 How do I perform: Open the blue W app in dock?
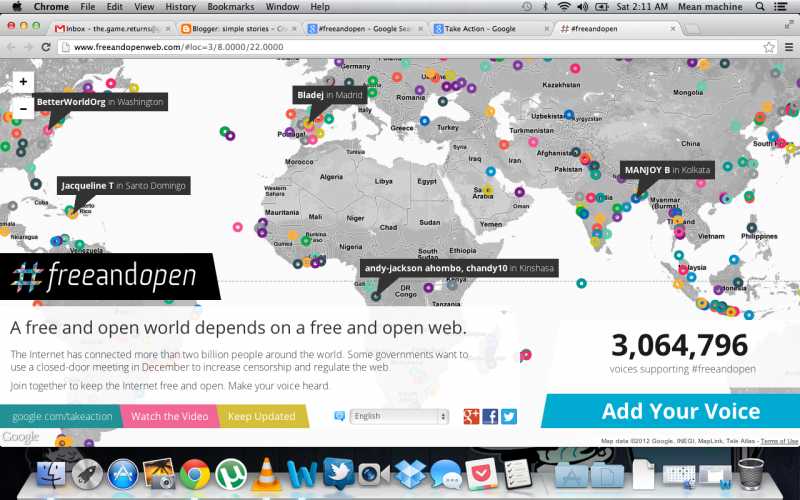tap(302, 474)
